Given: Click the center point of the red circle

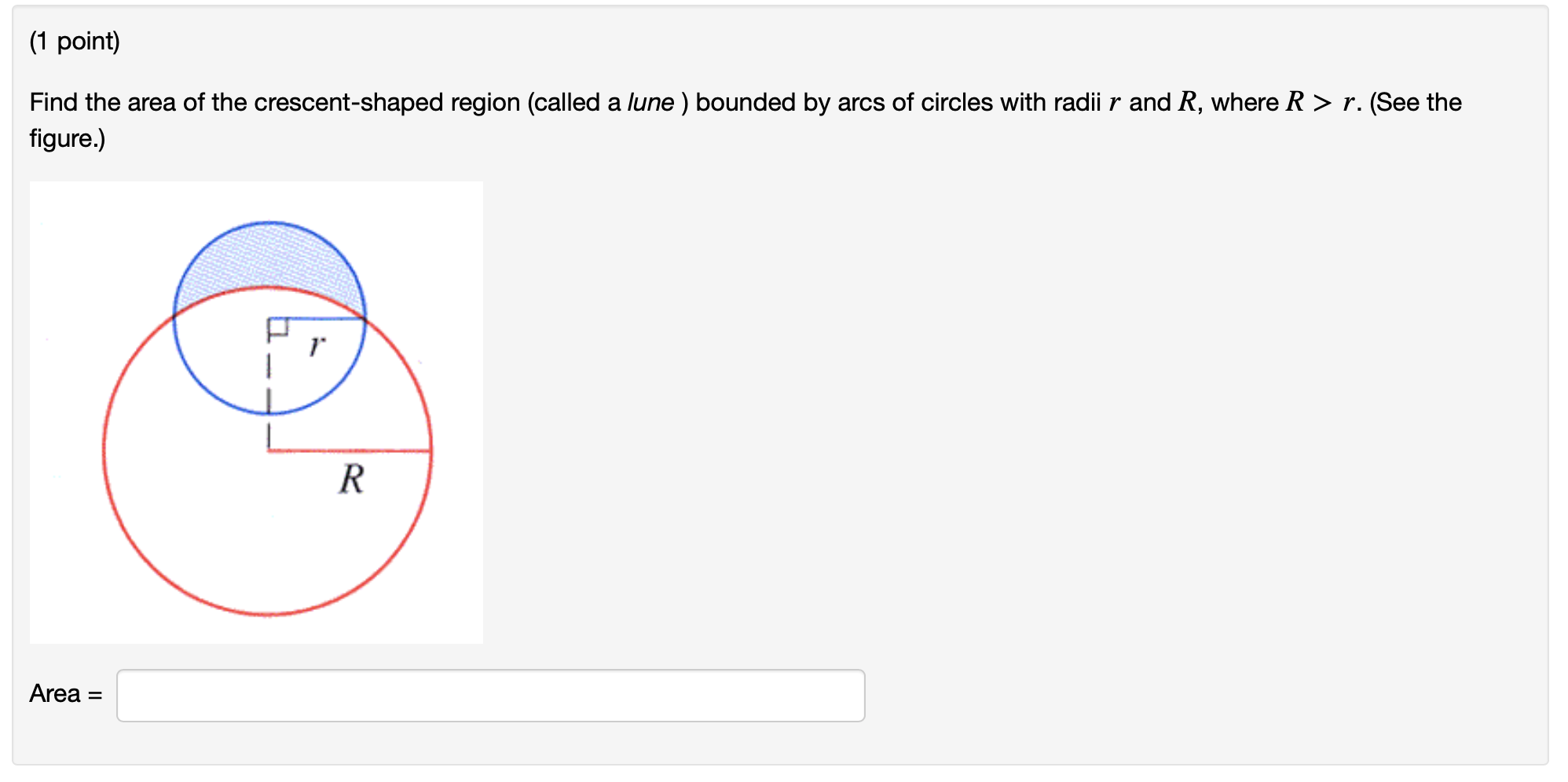Looking at the screenshot, I should point(267,449).
